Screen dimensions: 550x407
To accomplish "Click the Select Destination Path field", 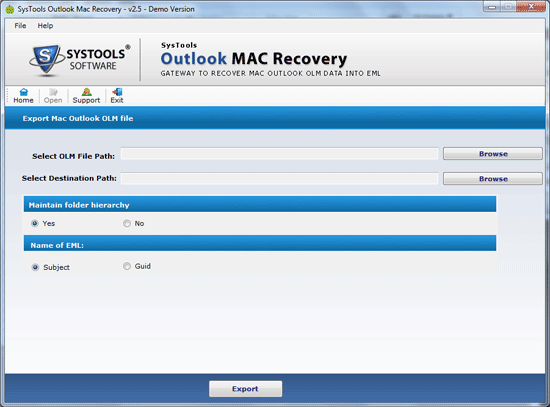I will 280,179.
